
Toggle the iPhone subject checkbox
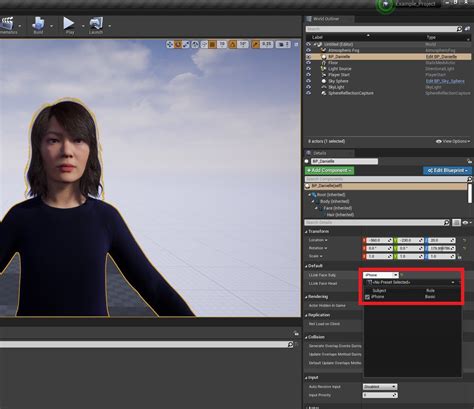point(367,297)
